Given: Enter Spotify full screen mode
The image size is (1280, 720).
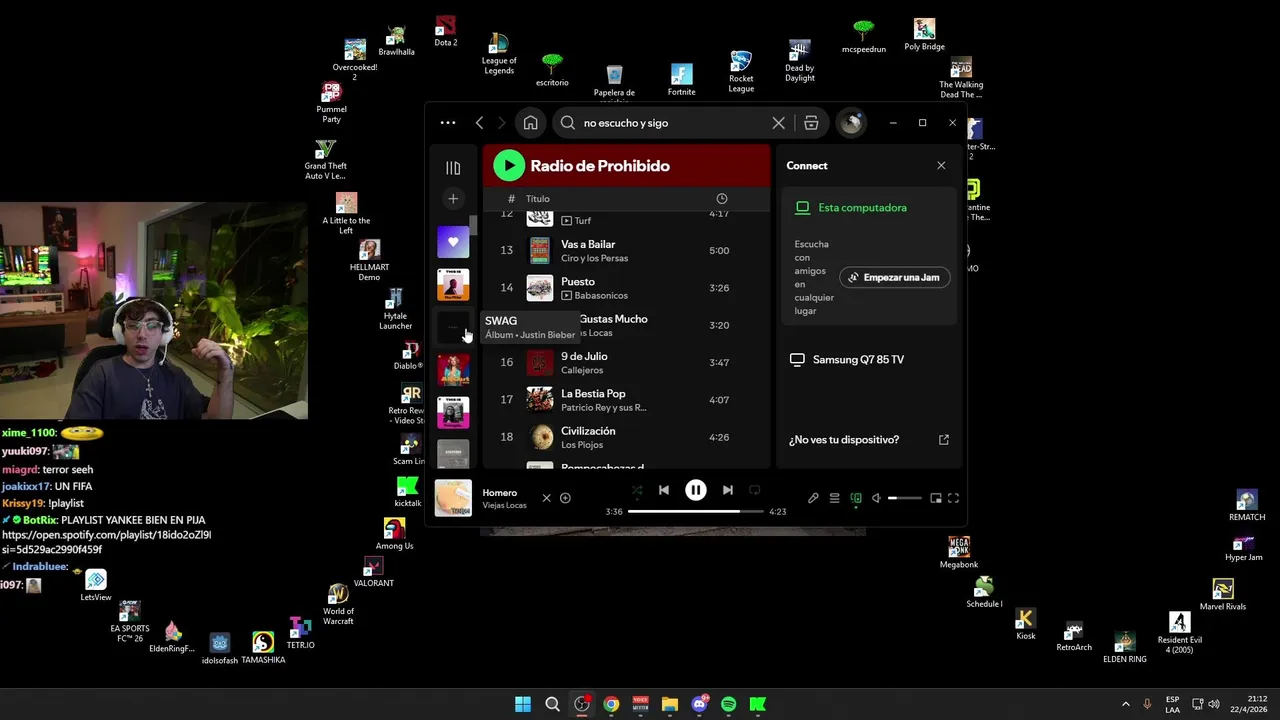Looking at the screenshot, I should coord(953,498).
